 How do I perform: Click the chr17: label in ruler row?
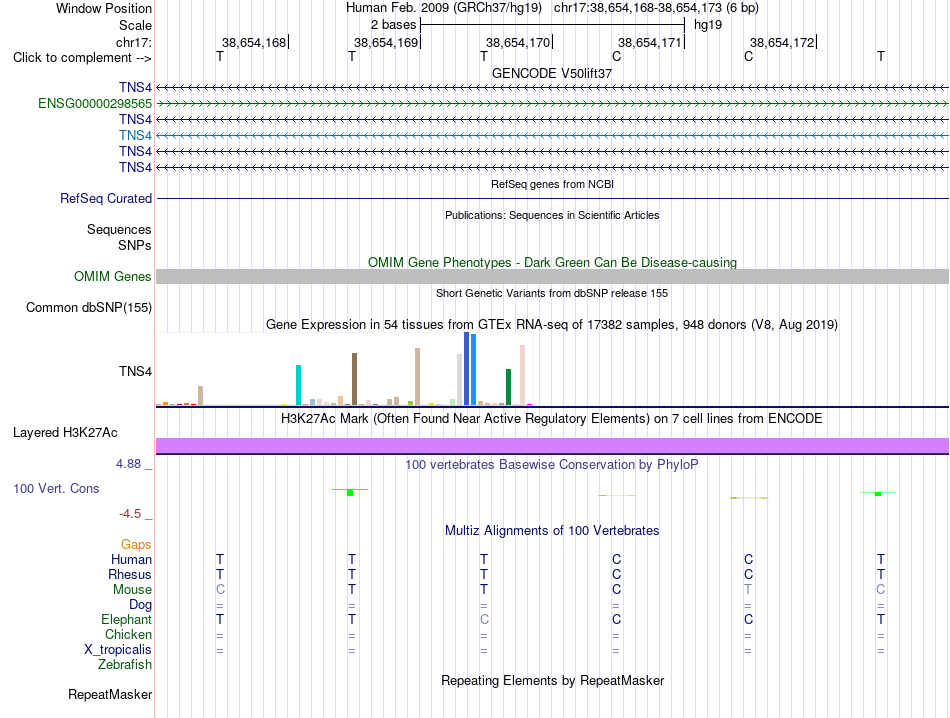click(x=133, y=42)
